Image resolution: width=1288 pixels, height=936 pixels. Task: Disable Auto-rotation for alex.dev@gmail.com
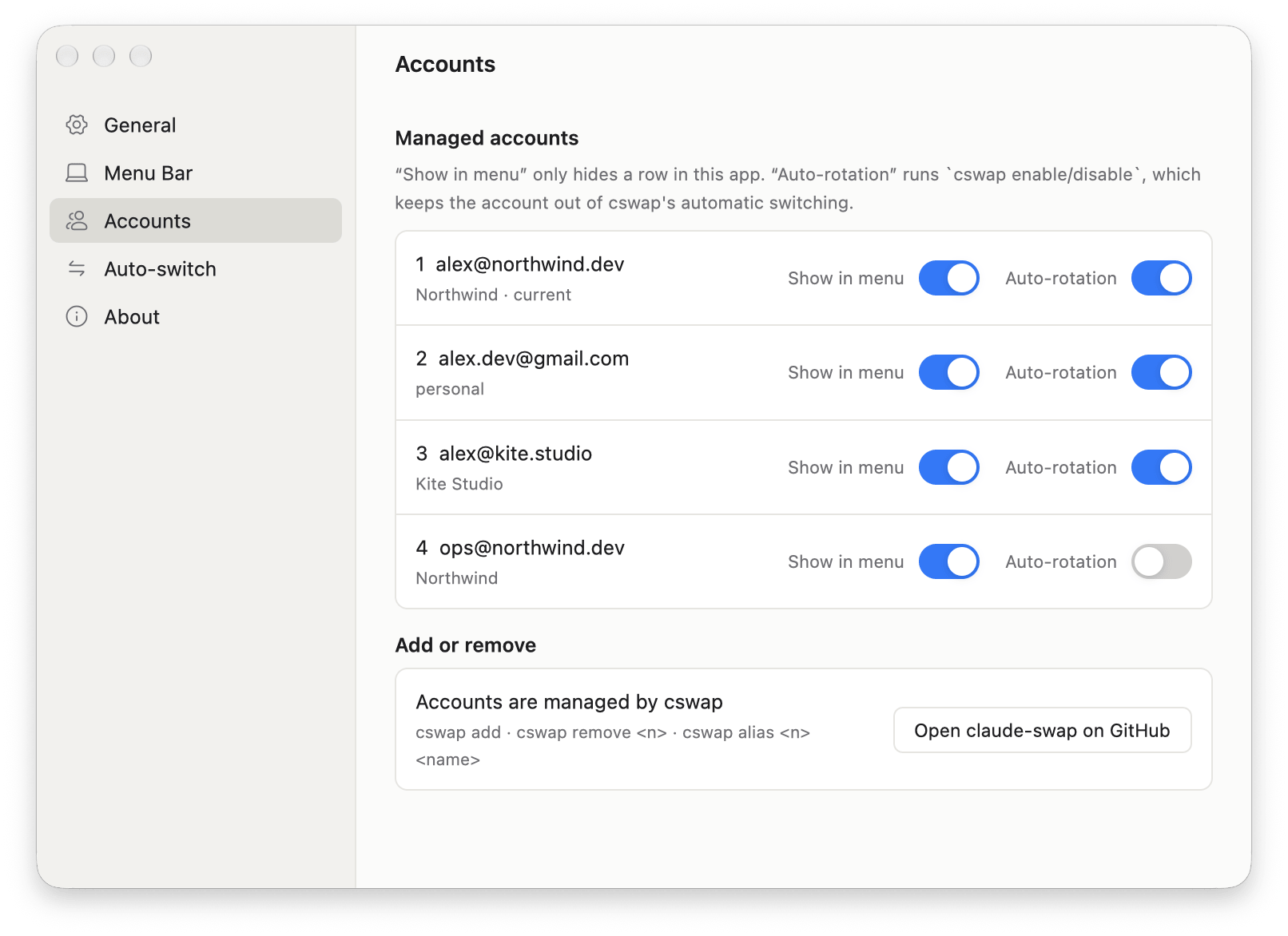point(1161,372)
